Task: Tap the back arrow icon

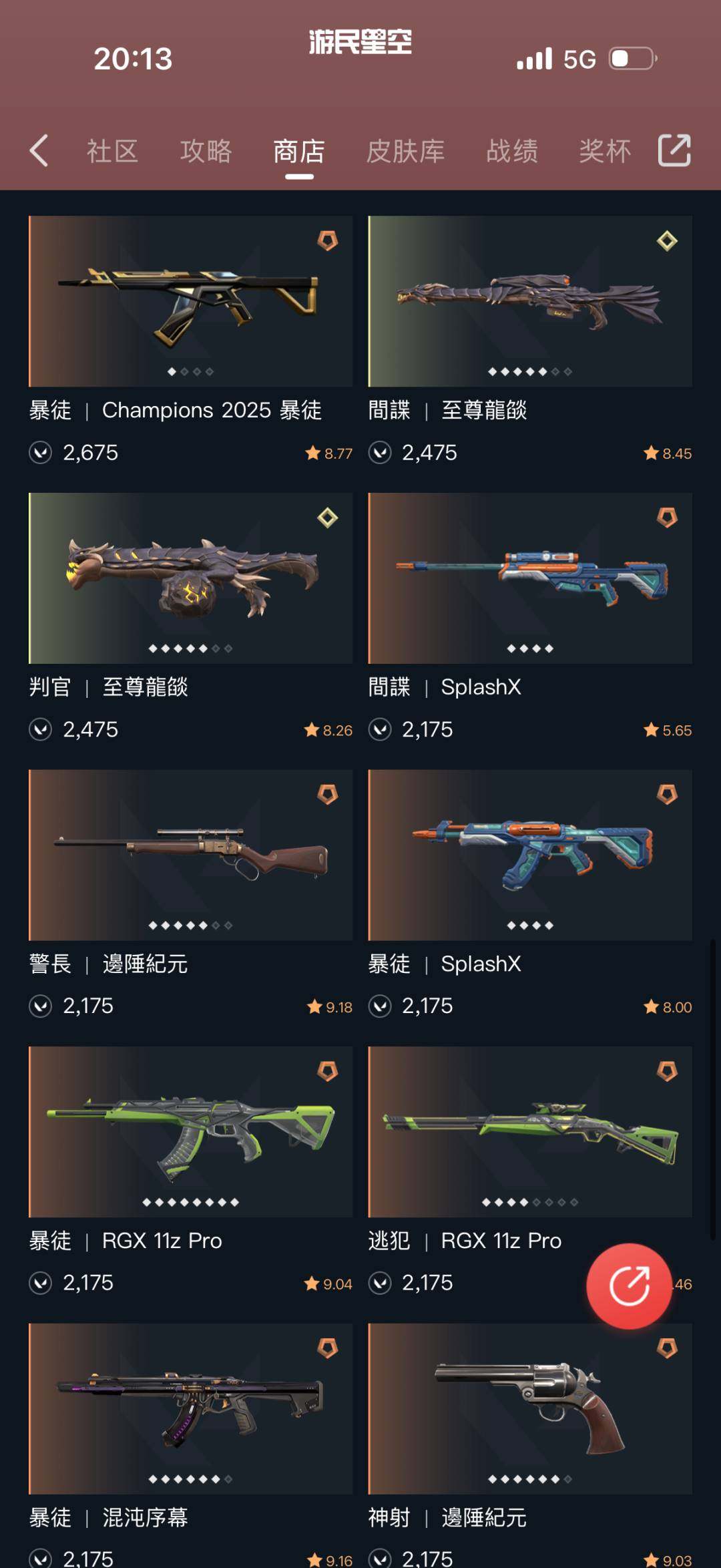Action: 39,150
